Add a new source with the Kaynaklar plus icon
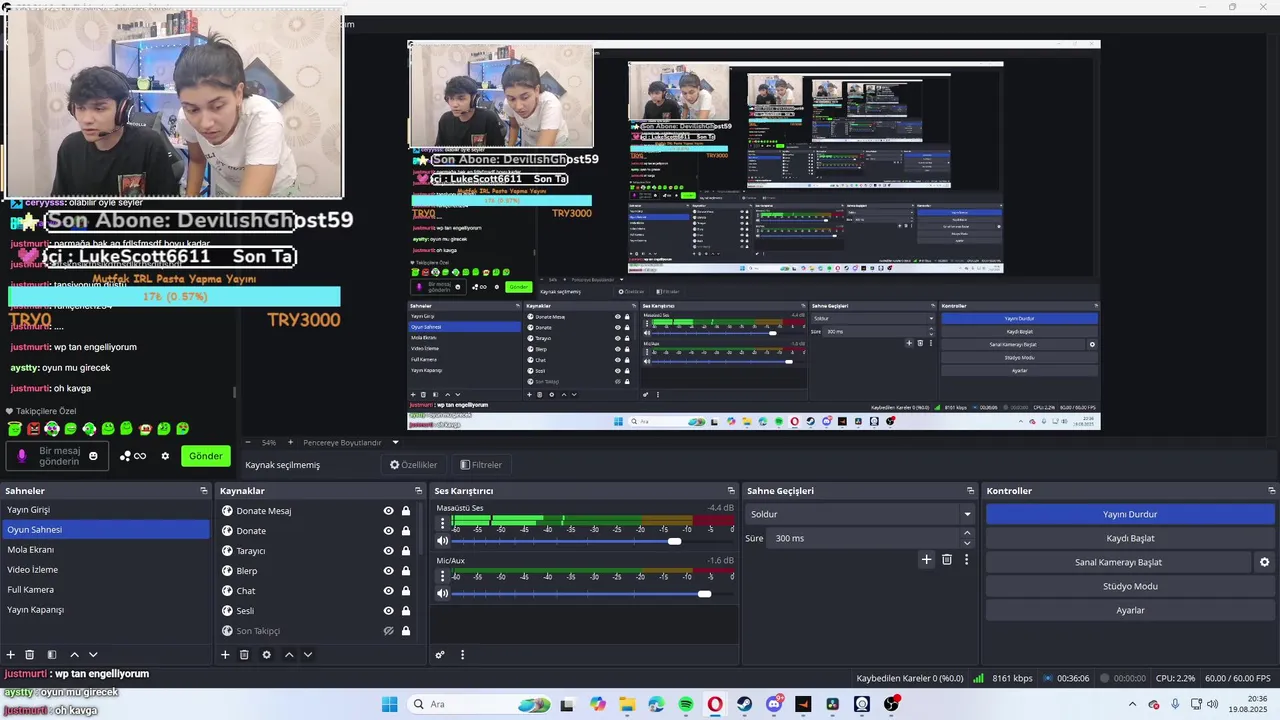 point(225,655)
